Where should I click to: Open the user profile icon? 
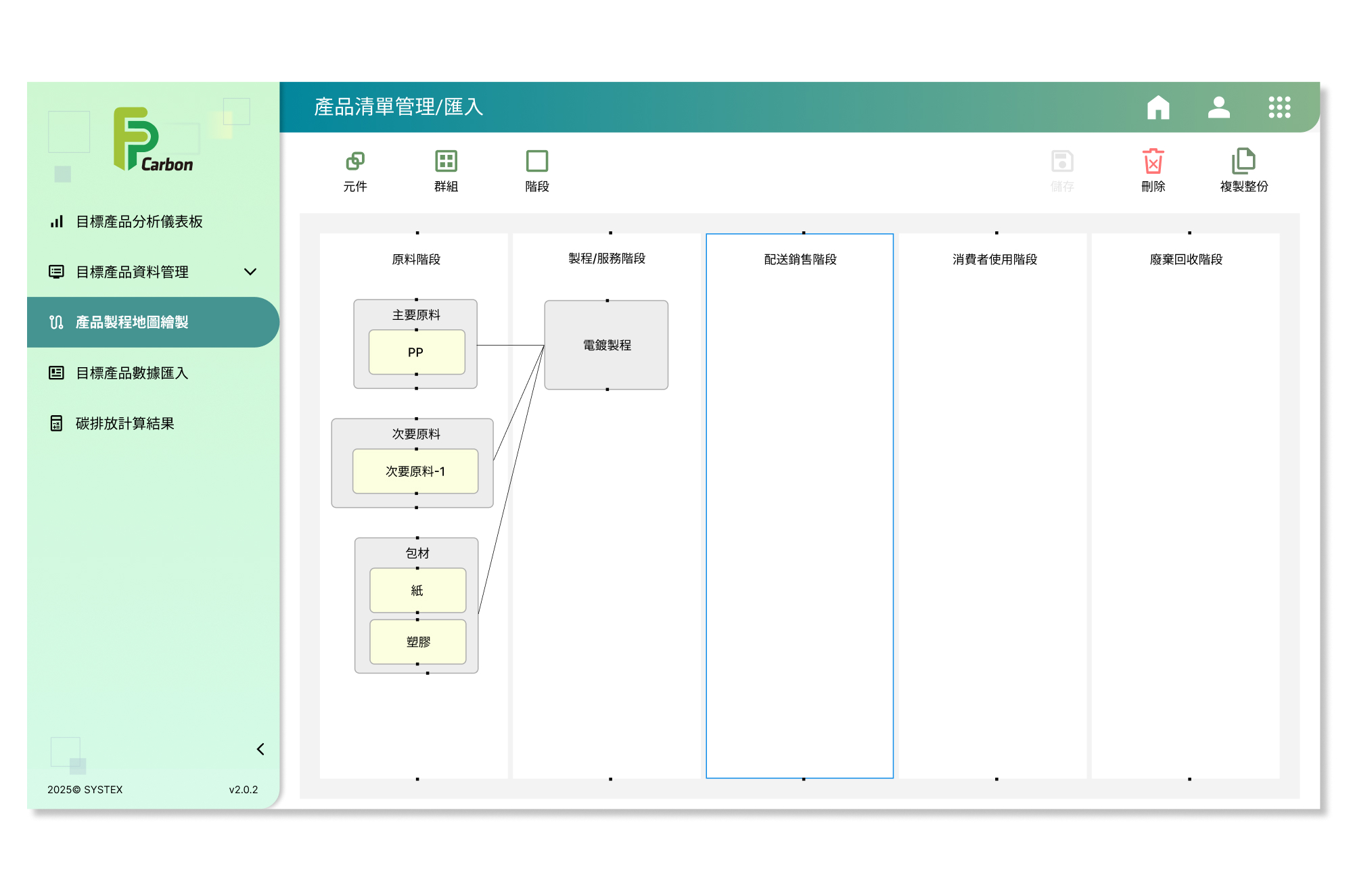pos(1219,107)
